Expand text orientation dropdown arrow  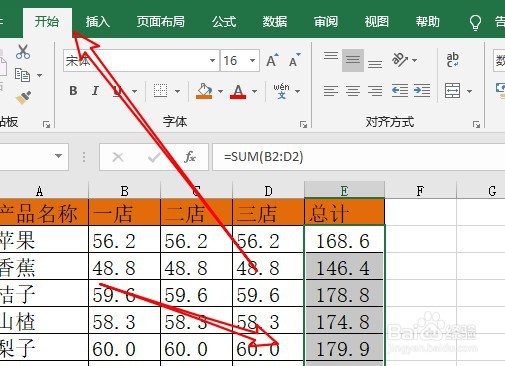(414, 60)
